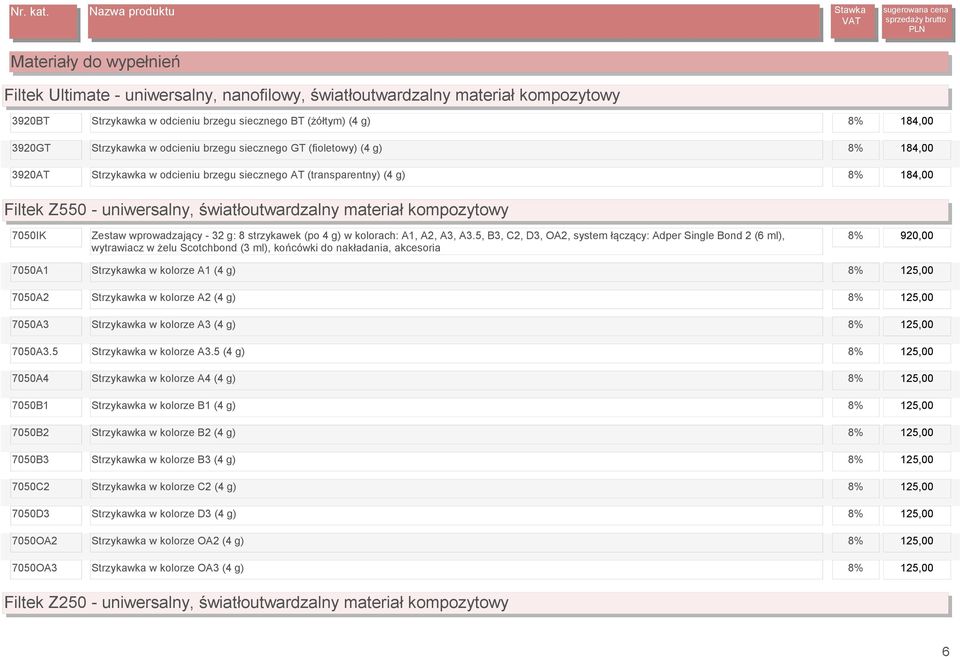Select the Filtek Z550 heading
Screen dimensions: 960x657
pyautogui.click(x=476, y=210)
